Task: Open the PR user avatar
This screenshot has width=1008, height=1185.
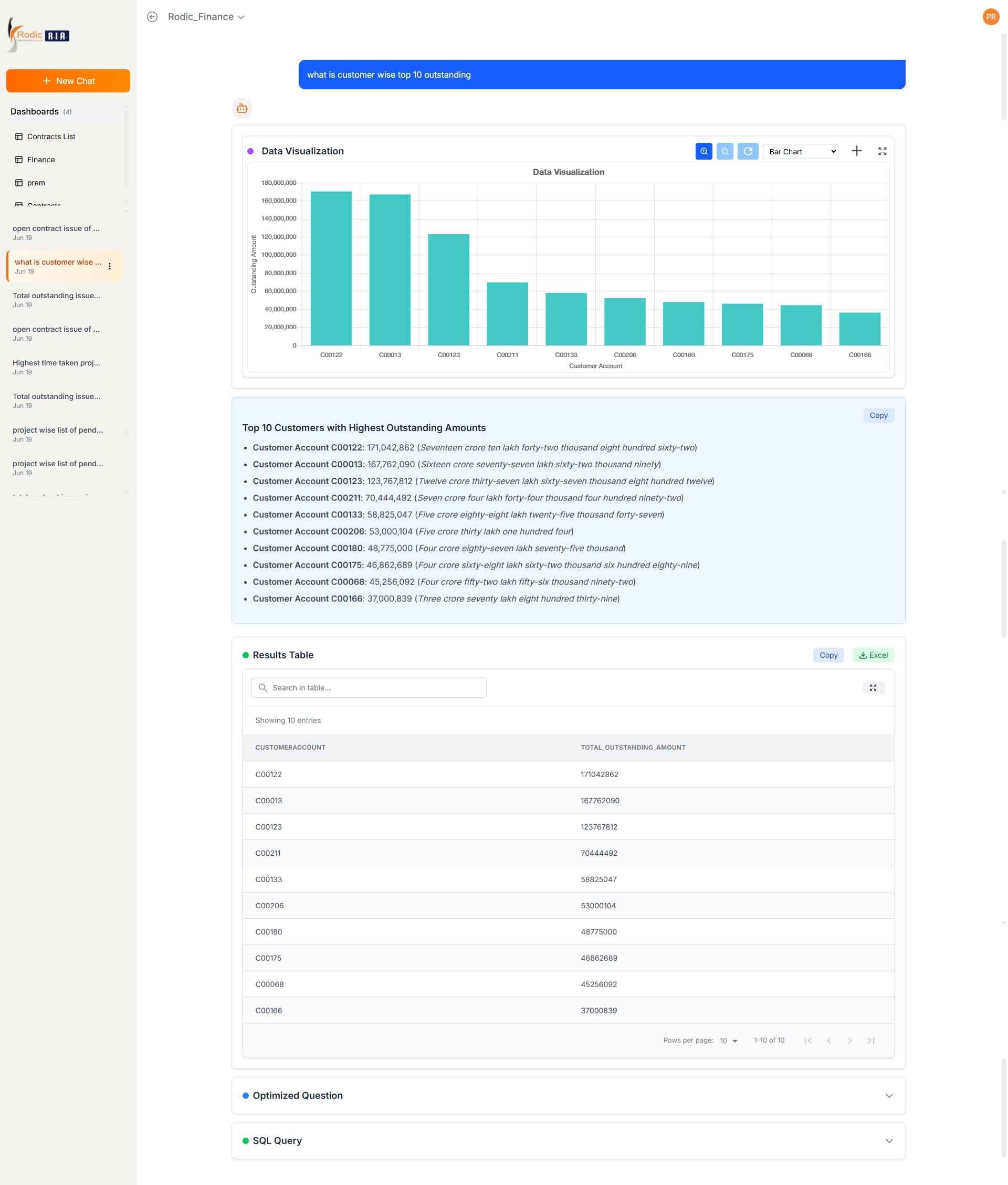Action: point(990,17)
